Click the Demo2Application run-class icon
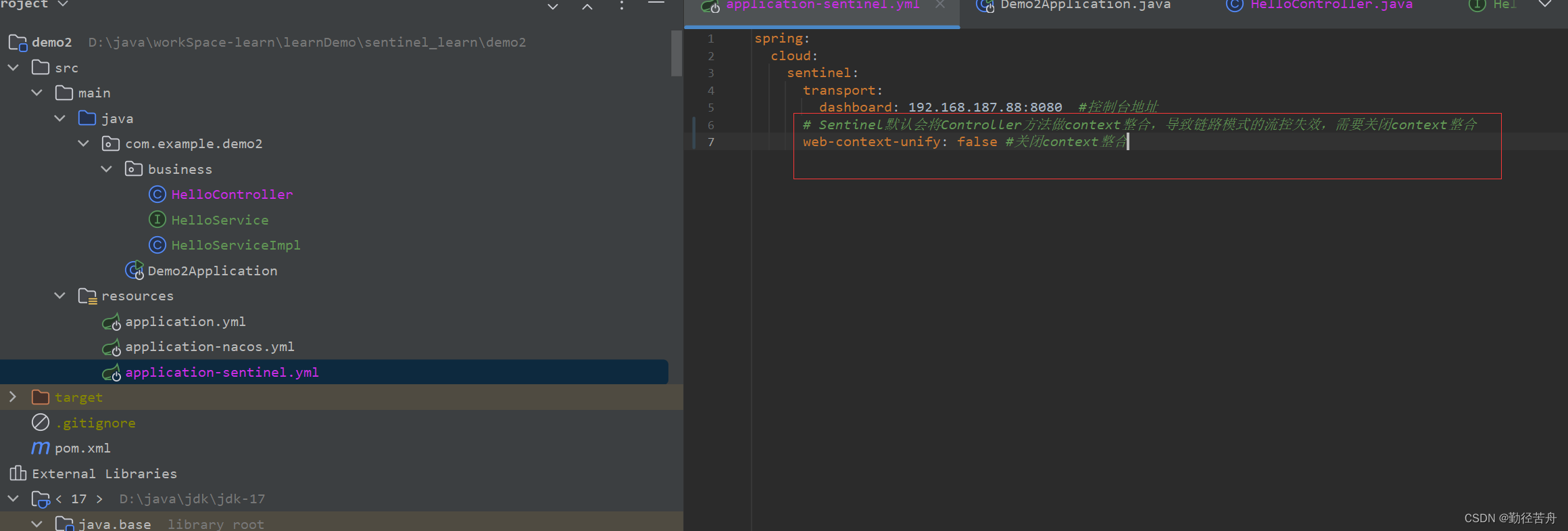 134,271
